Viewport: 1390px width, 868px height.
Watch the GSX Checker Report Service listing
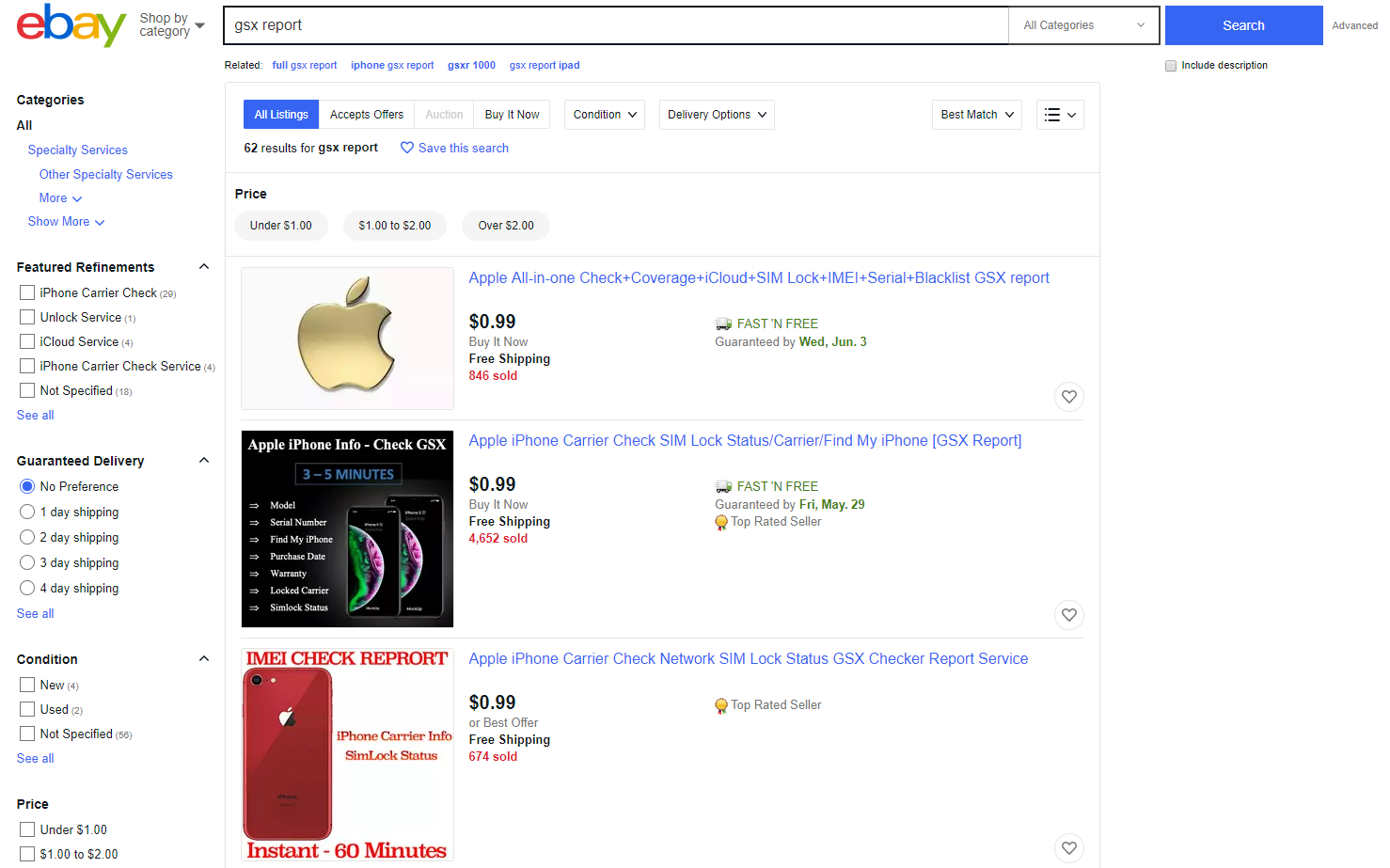coord(1068,848)
